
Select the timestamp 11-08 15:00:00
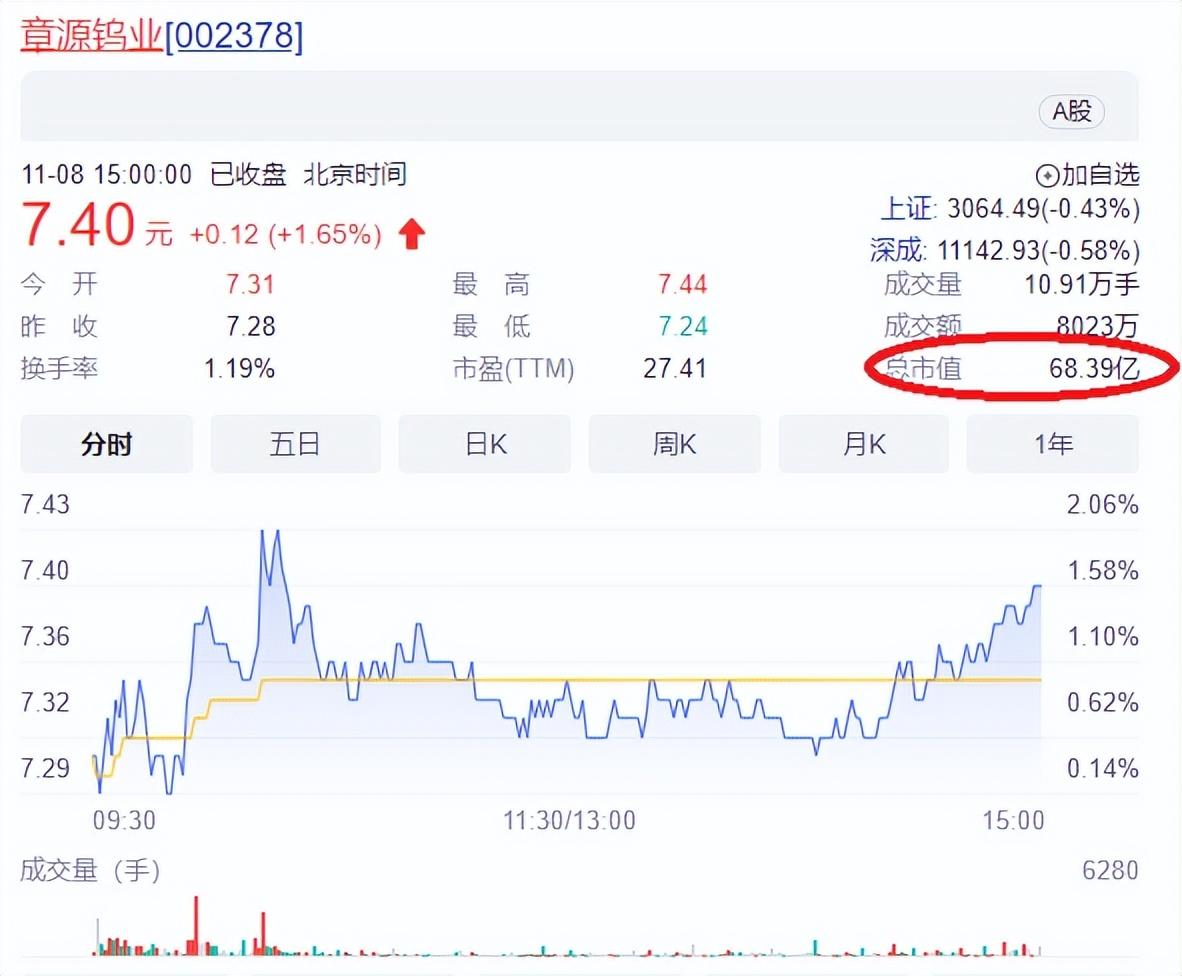pos(106,175)
